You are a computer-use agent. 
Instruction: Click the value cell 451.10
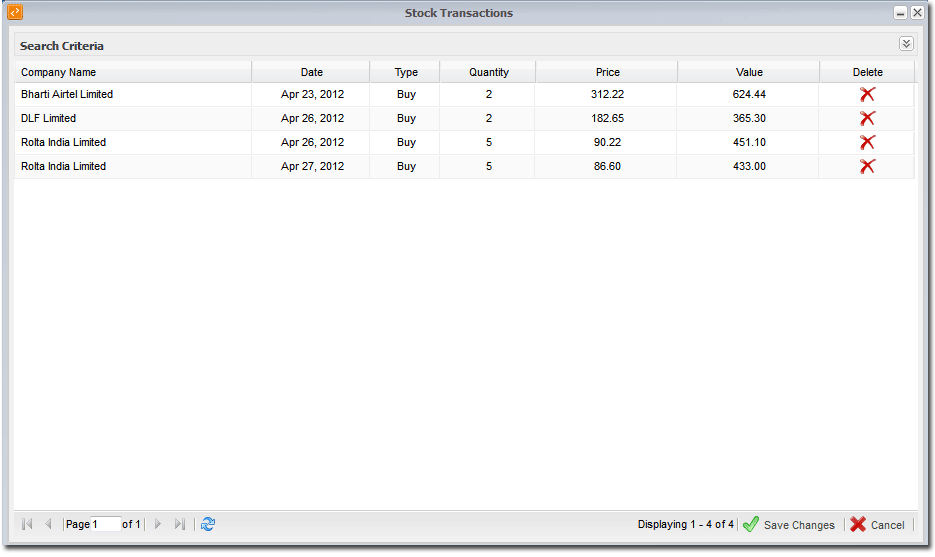pos(749,142)
